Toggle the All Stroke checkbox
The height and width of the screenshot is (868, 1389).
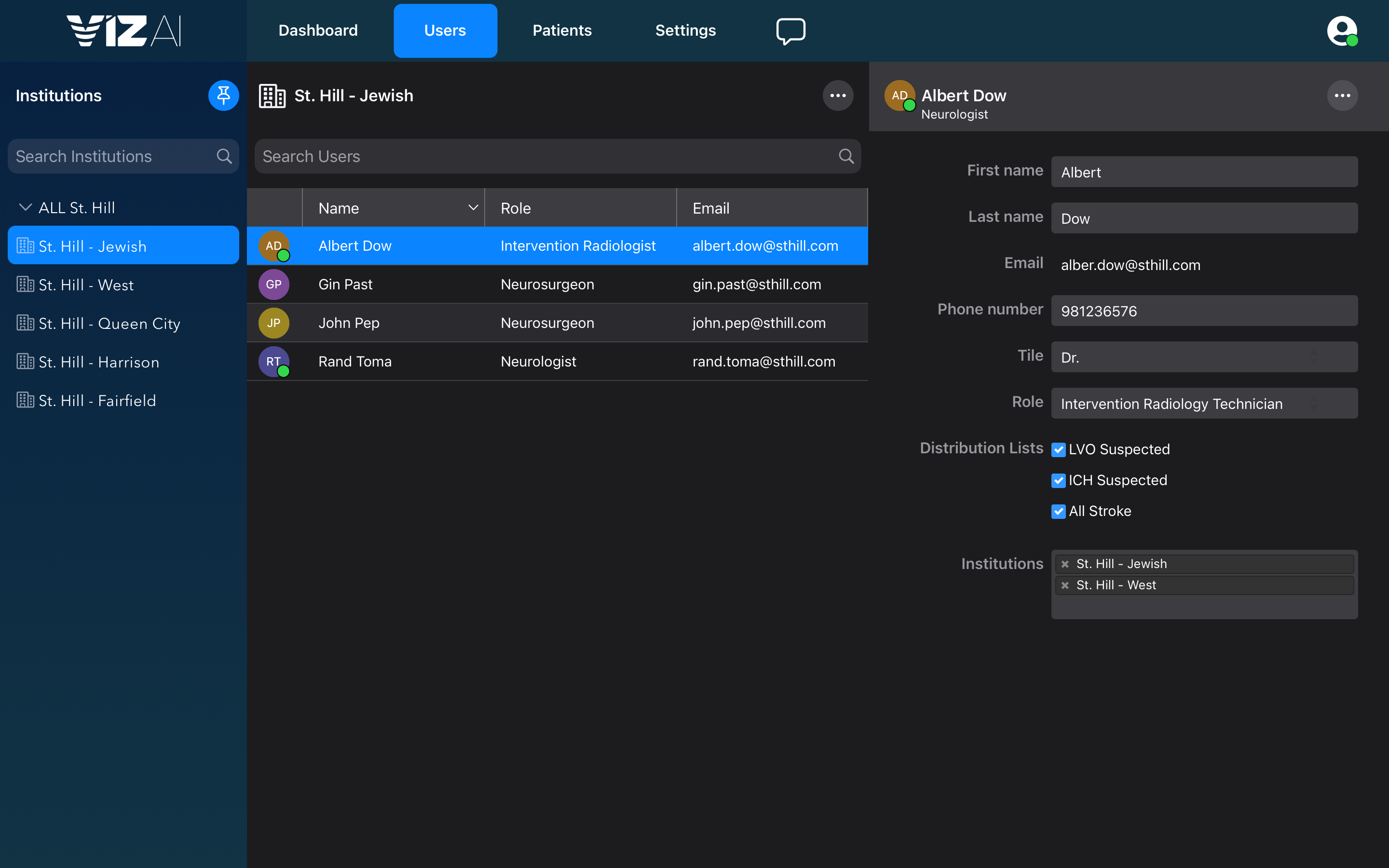point(1059,511)
